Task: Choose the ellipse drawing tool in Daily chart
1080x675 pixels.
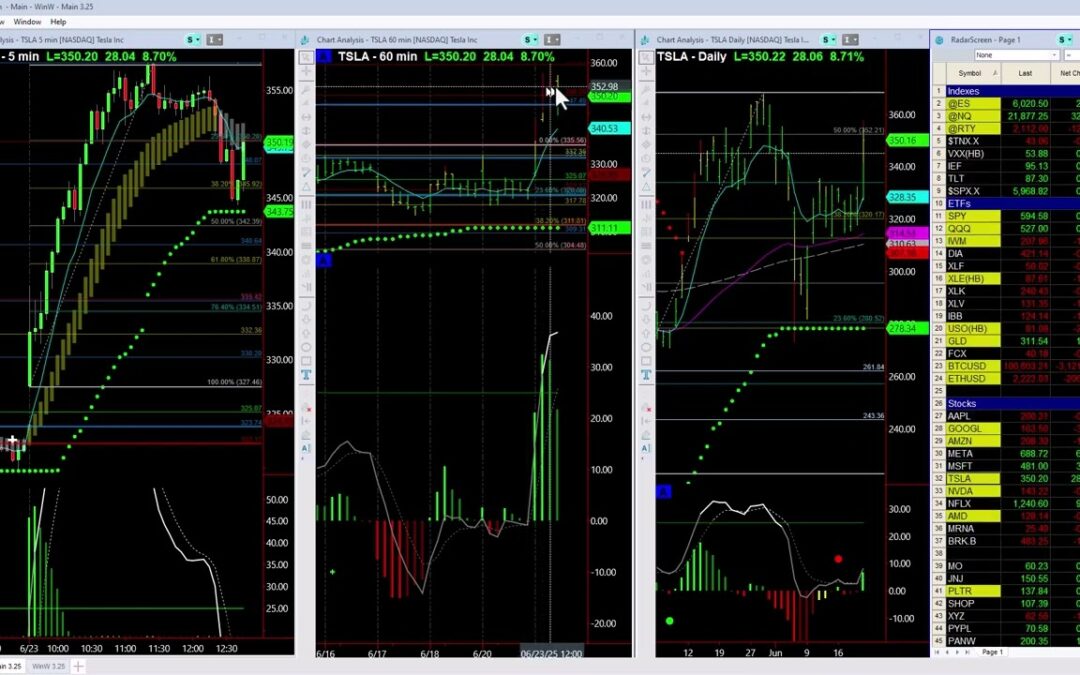Action: [x=646, y=347]
